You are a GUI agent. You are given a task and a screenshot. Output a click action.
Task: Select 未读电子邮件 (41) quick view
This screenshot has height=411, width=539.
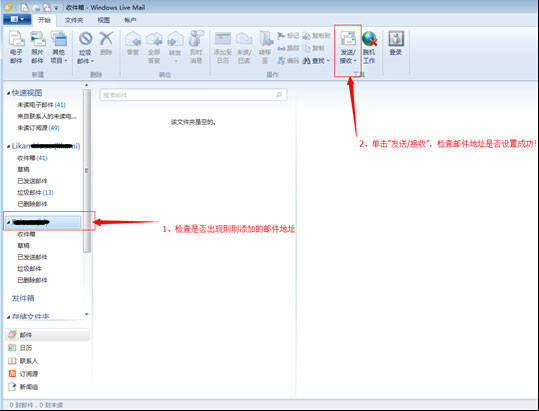[x=42, y=105]
